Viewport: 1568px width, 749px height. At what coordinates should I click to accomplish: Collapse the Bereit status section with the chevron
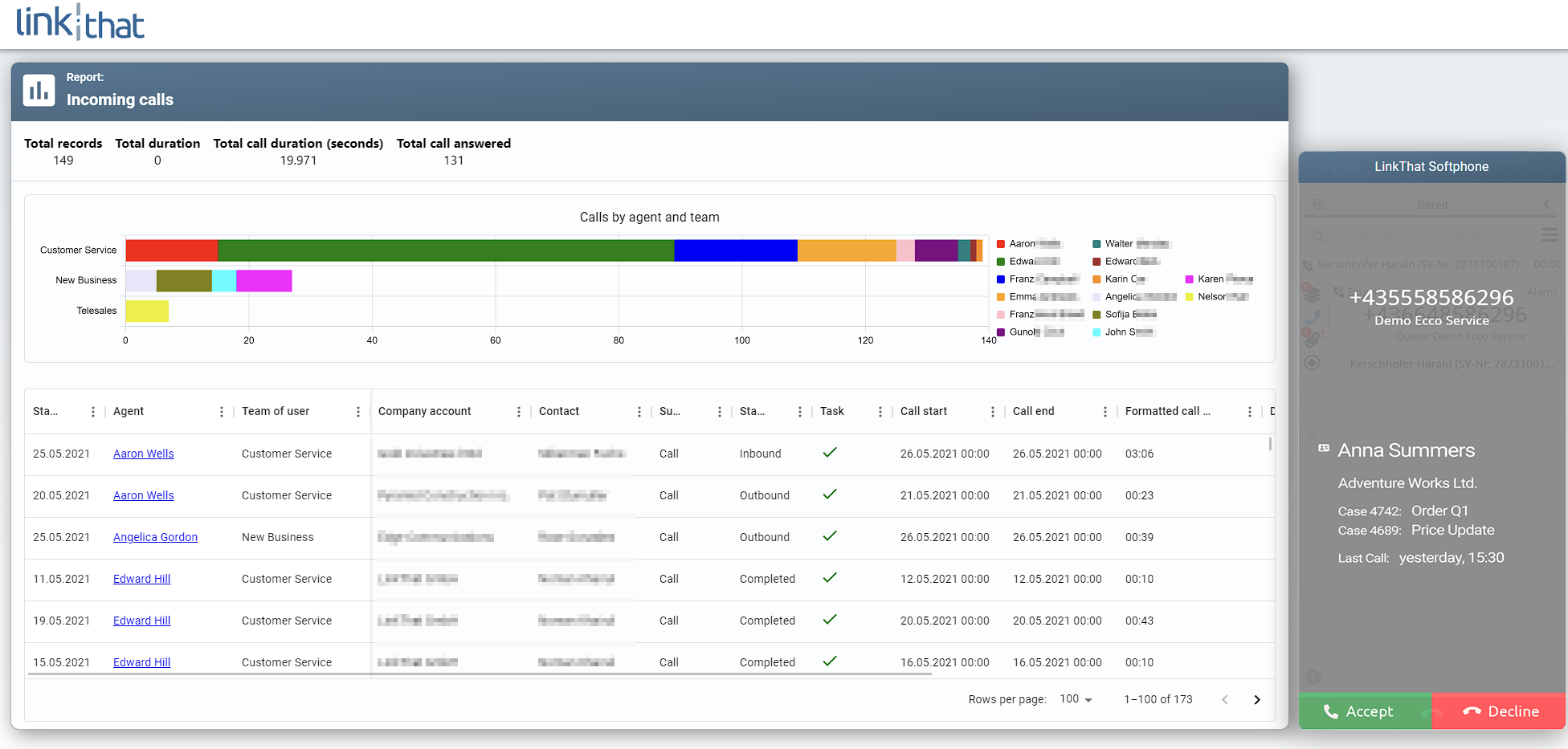[x=1546, y=204]
